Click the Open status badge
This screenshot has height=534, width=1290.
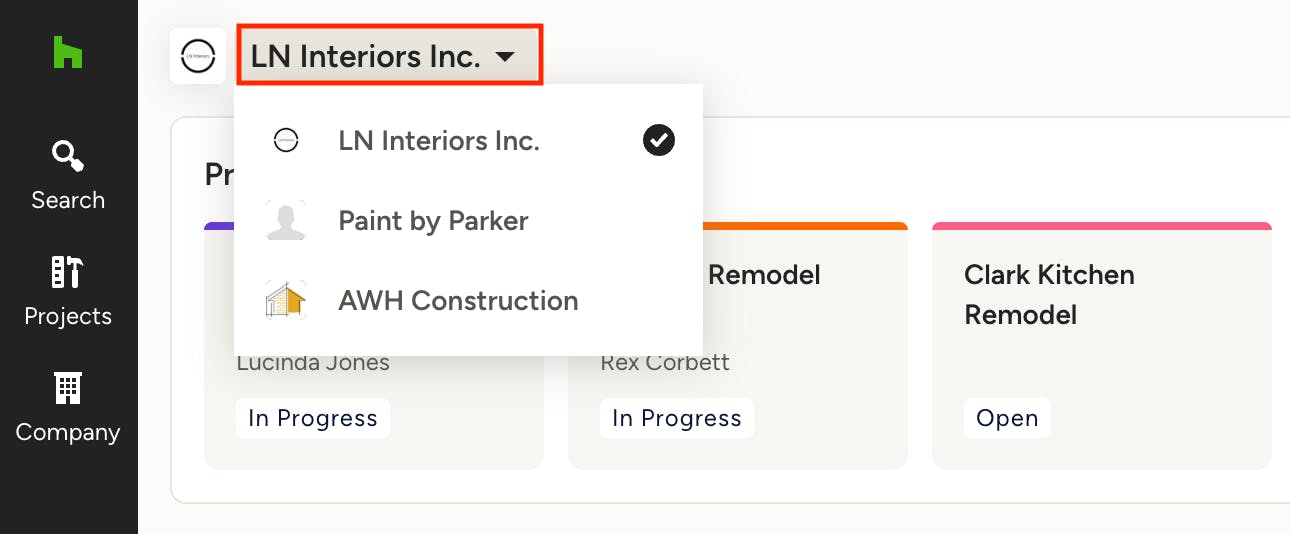point(1007,418)
